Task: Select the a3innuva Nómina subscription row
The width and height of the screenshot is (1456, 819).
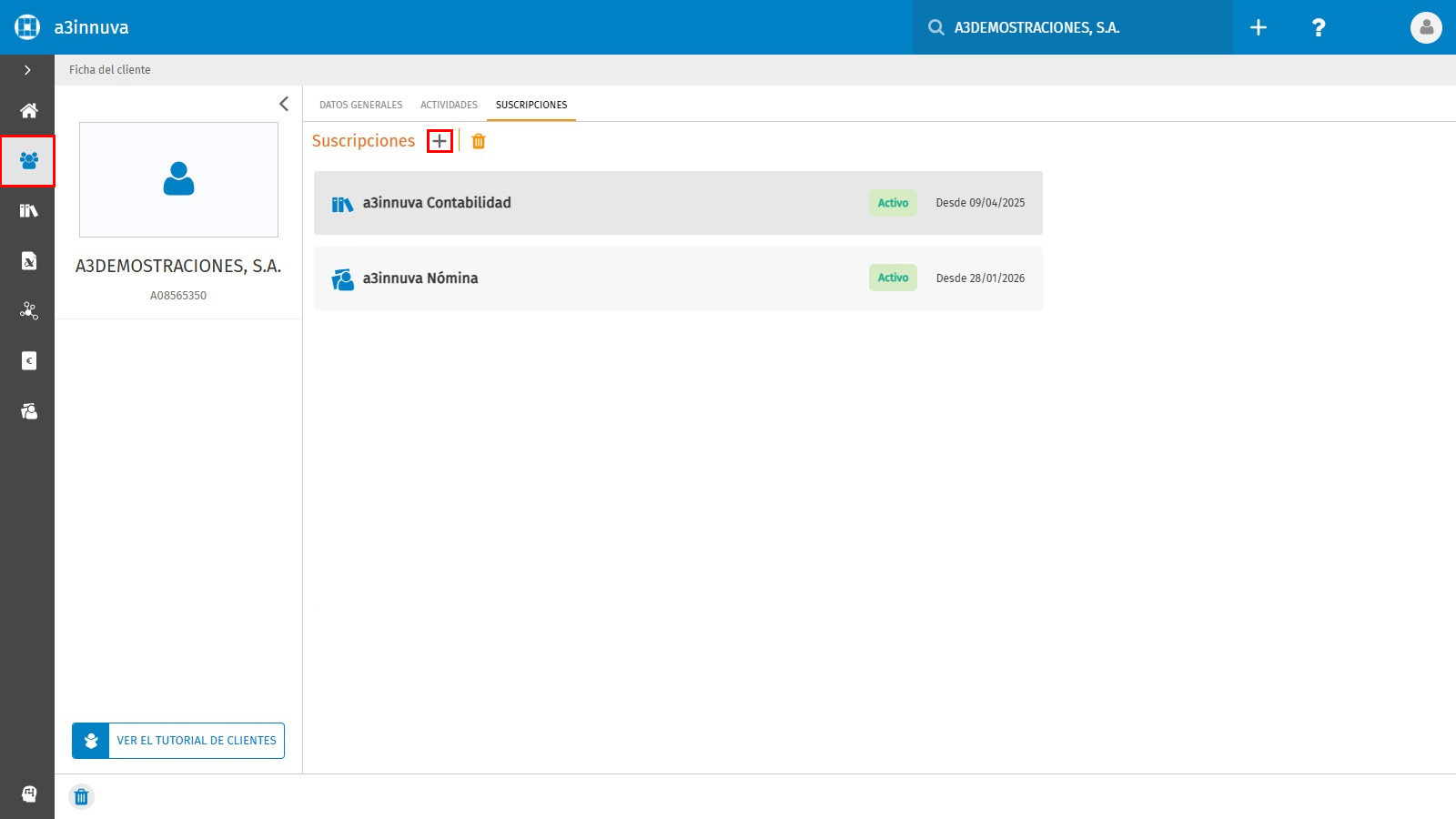Action: pos(678,278)
